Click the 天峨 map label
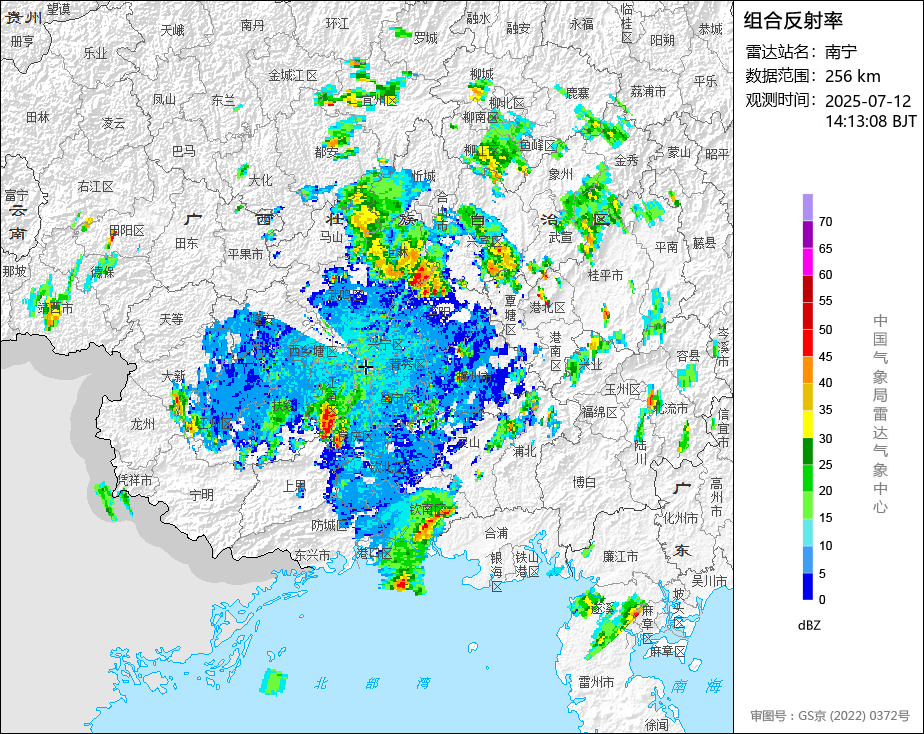The height and width of the screenshot is (734, 924). (x=173, y=29)
